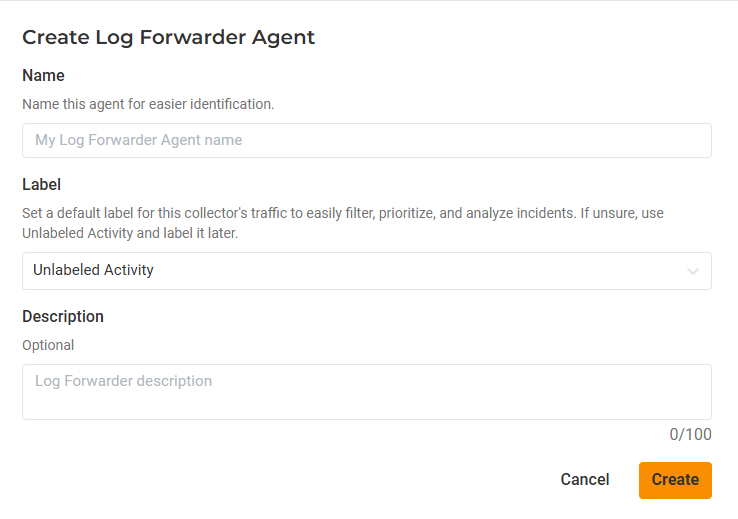Click "My Log Forwarder Agent name" placeholder

click(138, 140)
